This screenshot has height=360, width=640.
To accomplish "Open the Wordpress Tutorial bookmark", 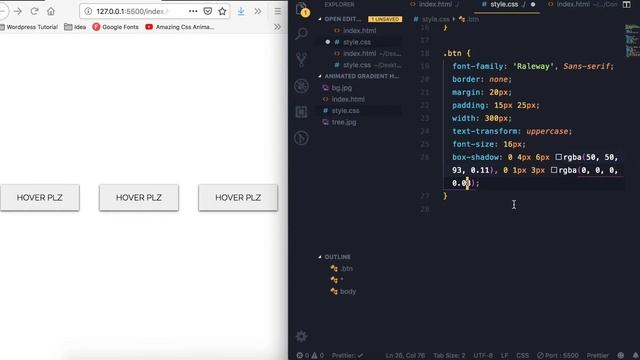I will click(x=29, y=27).
